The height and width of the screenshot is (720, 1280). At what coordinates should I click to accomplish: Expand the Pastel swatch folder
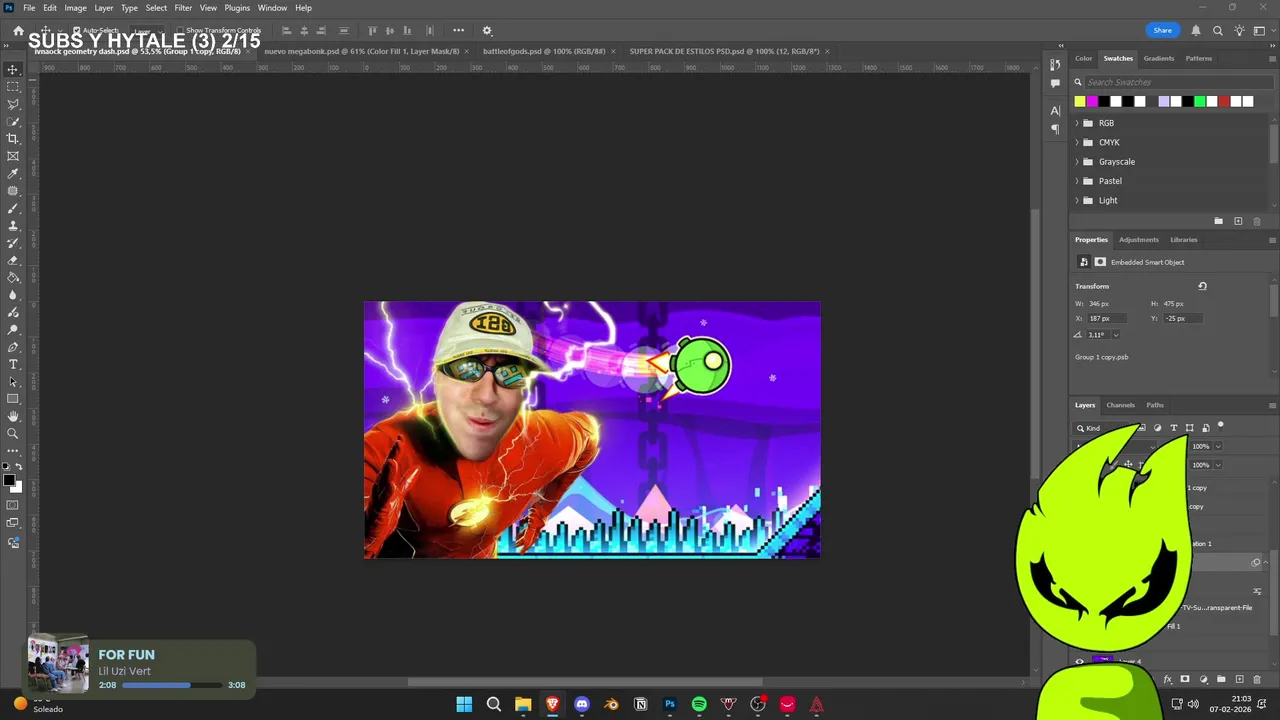click(1077, 181)
